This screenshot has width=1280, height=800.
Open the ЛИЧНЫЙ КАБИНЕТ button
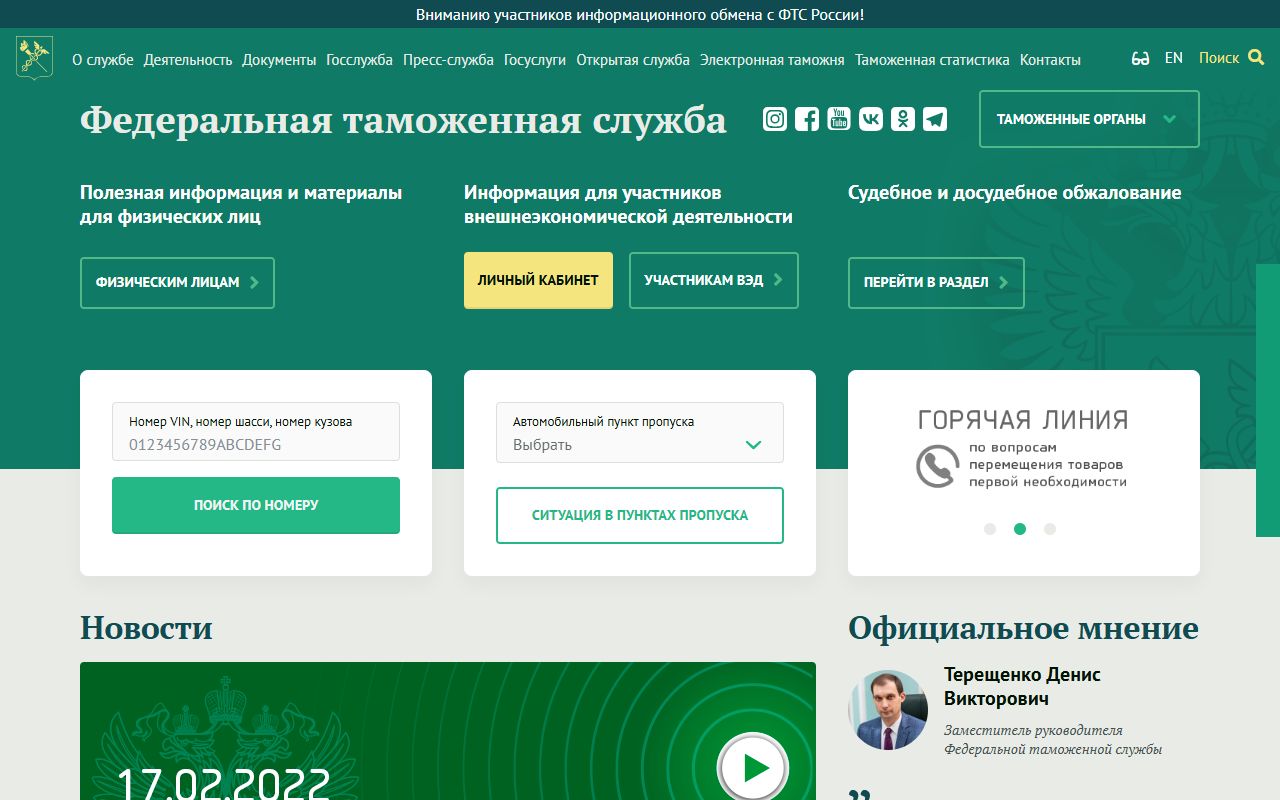tap(538, 280)
